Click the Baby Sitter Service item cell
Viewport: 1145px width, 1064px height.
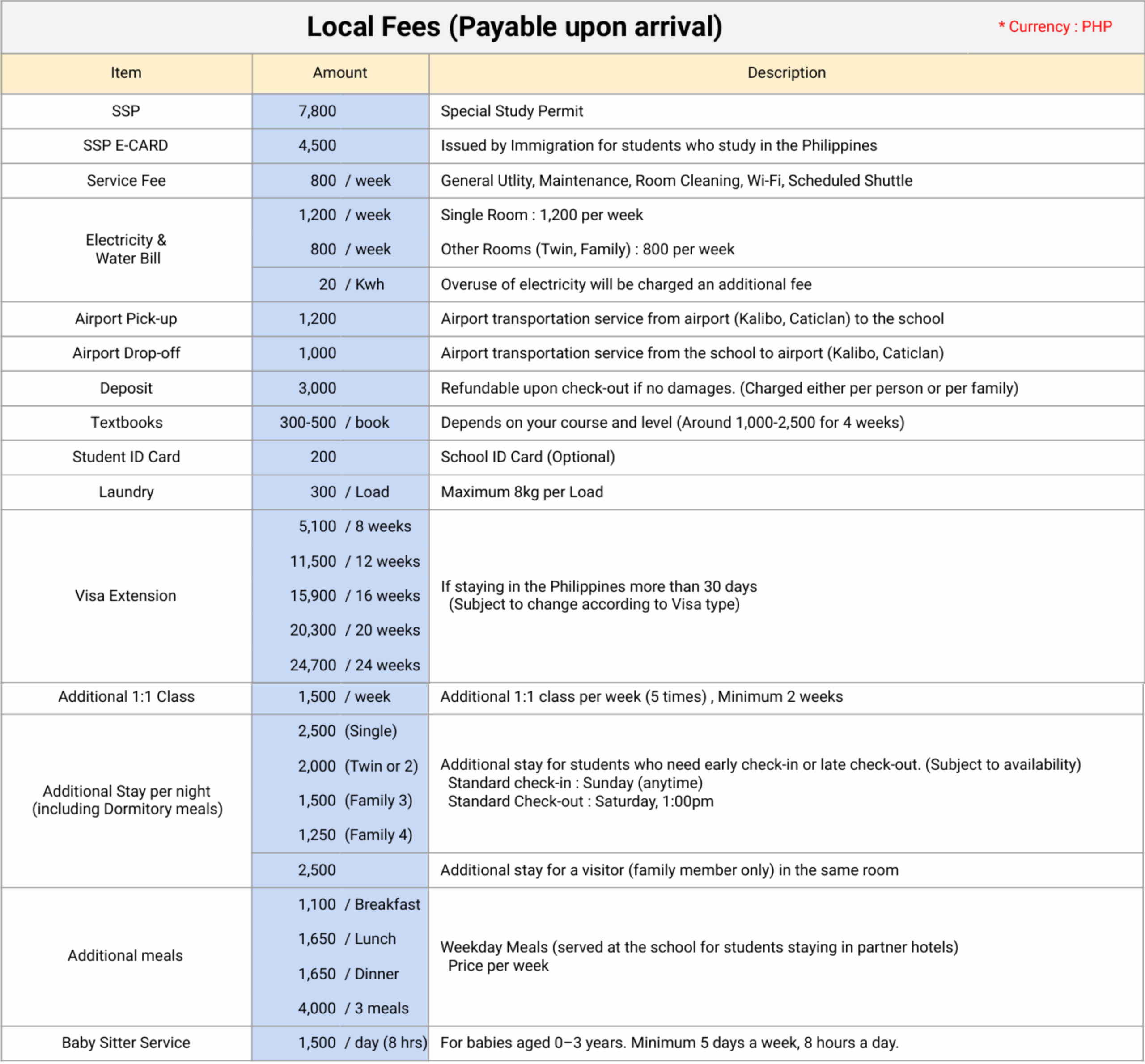tap(126, 1043)
